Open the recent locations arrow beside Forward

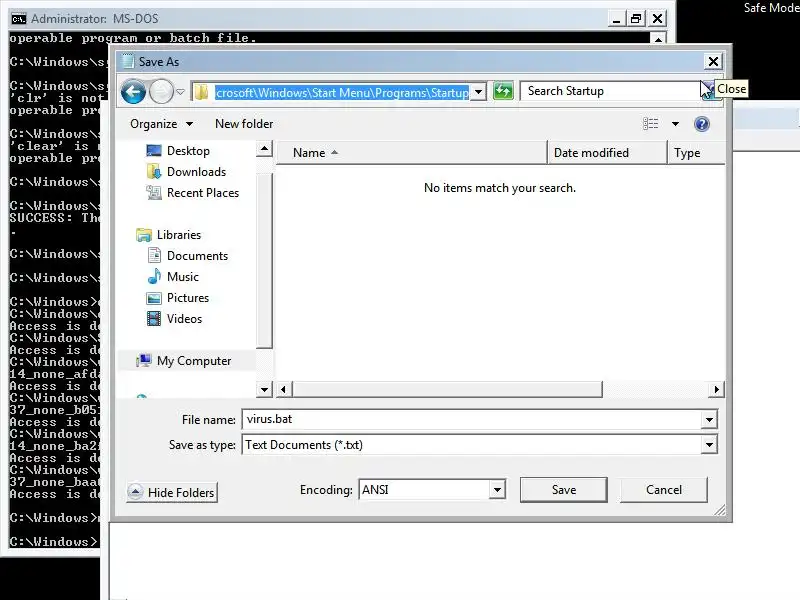[180, 92]
